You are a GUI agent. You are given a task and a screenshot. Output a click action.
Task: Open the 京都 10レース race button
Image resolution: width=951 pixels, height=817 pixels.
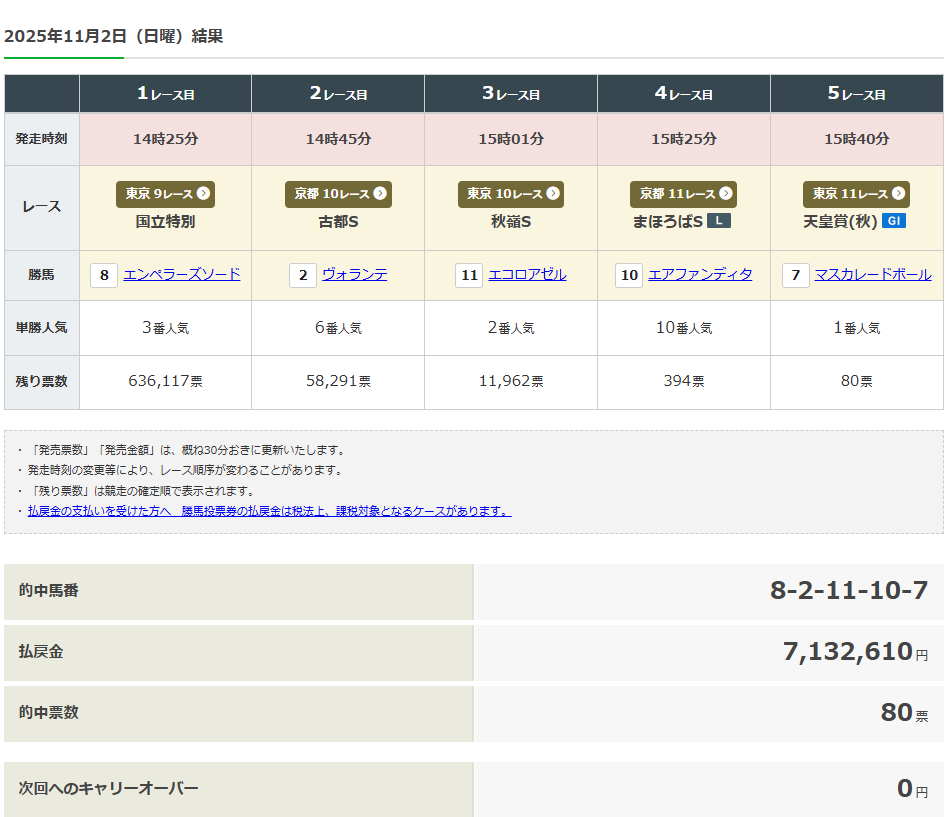click(x=338, y=194)
